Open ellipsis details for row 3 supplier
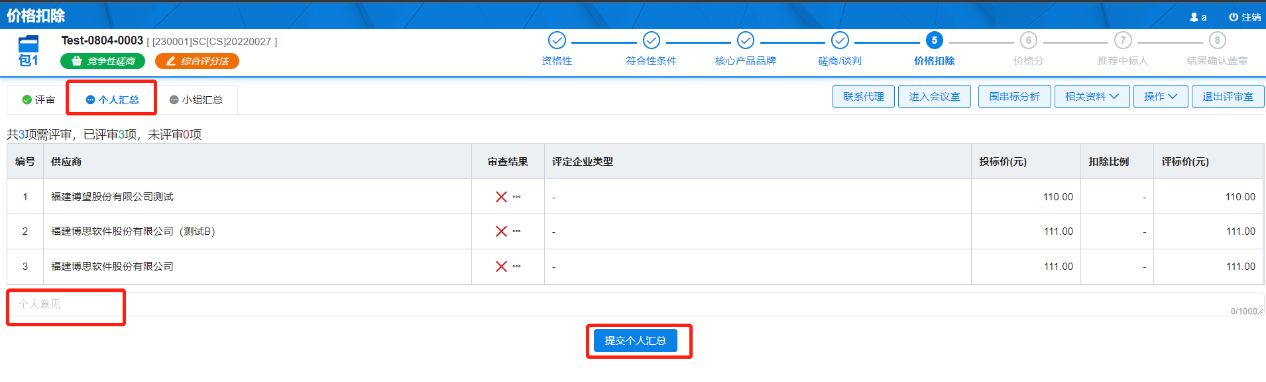 517,267
